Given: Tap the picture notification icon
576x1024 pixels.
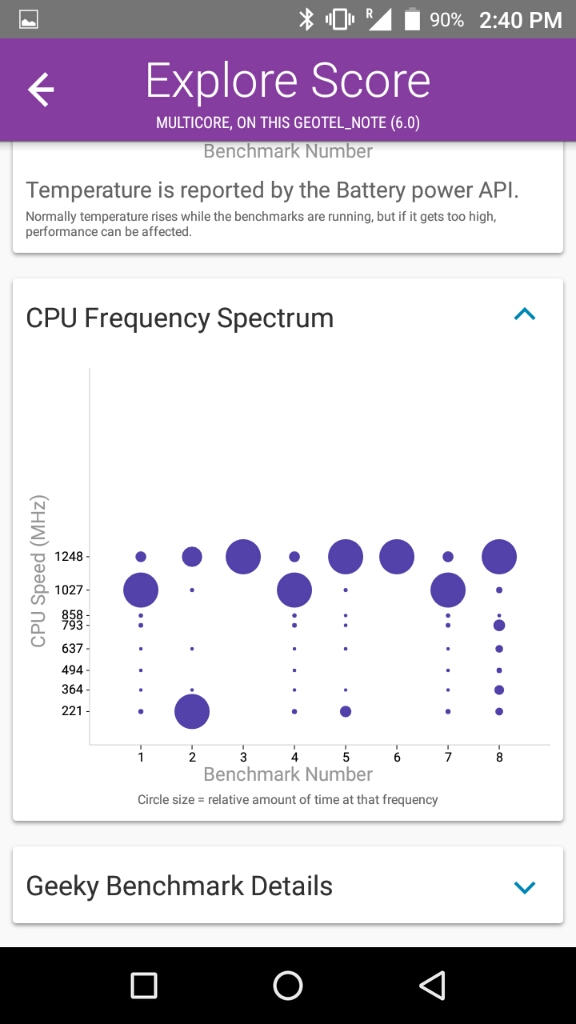Looking at the screenshot, I should pyautogui.click(x=29, y=20).
